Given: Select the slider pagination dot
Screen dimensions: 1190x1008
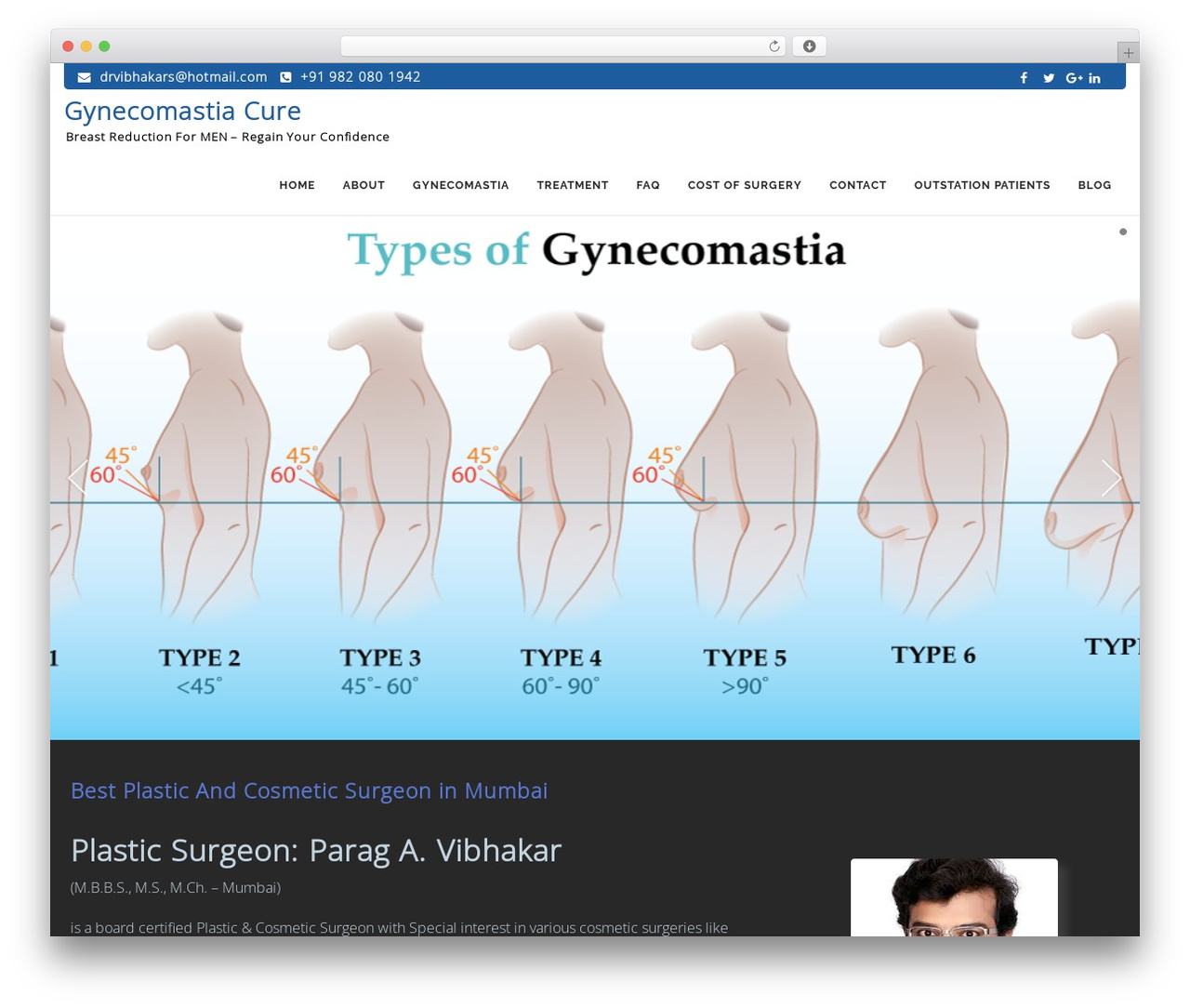Looking at the screenshot, I should point(1123,232).
